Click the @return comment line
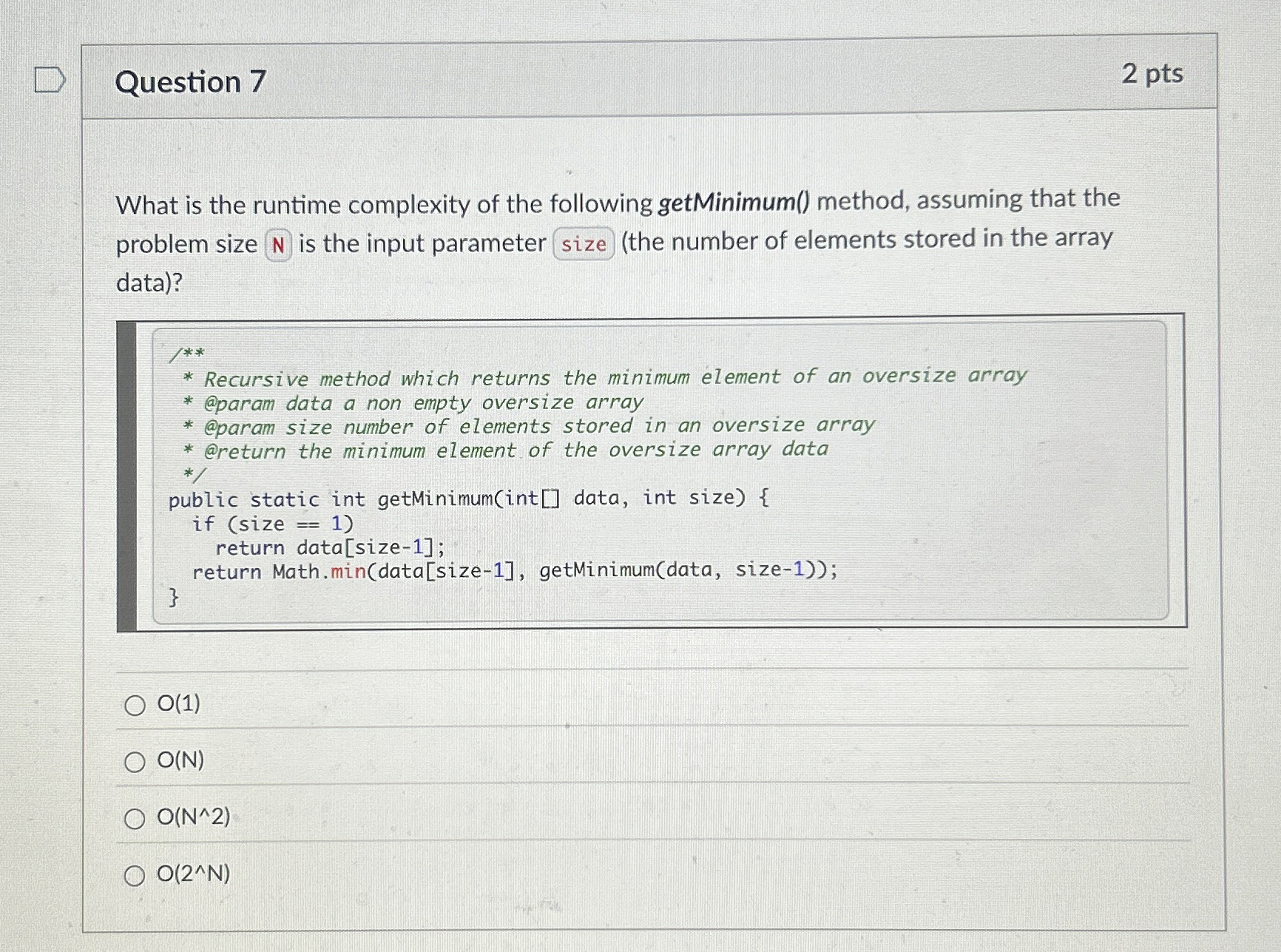1281x952 pixels. click(506, 450)
